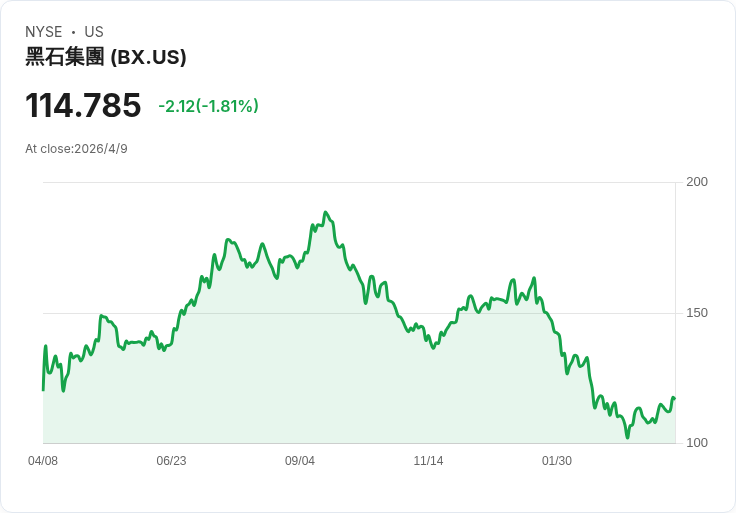Click the 100 label on the price axis
The width and height of the screenshot is (736, 513).
coord(697,443)
